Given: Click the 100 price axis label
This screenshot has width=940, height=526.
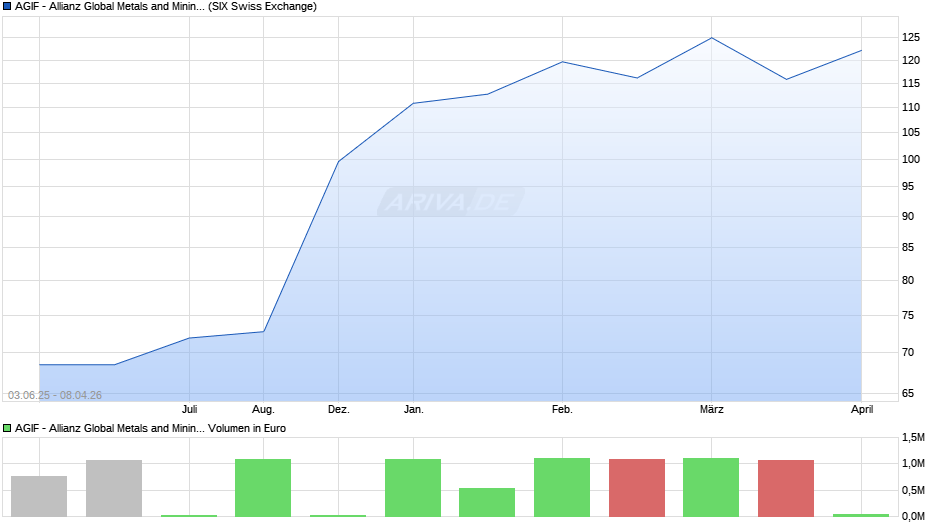Looking at the screenshot, I should pos(911,160).
